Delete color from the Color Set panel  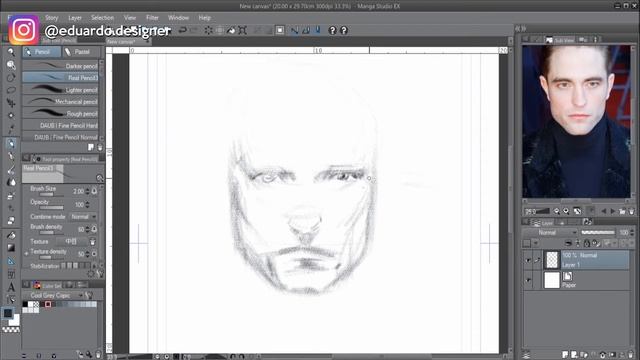click(98, 355)
